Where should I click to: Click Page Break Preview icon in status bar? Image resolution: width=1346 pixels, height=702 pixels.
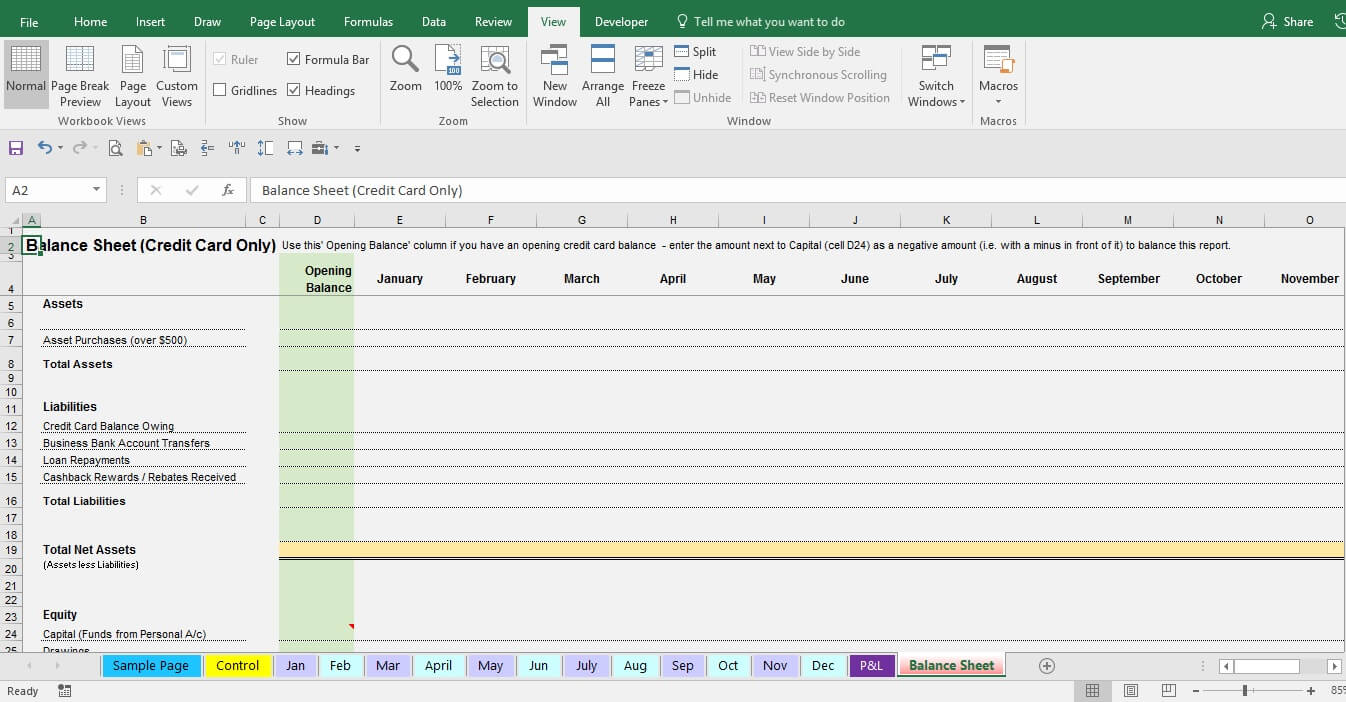[1168, 691]
